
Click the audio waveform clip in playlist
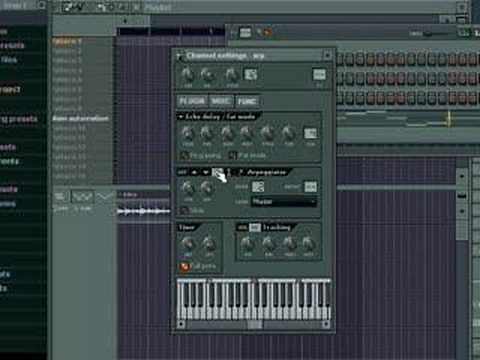[x=144, y=211]
